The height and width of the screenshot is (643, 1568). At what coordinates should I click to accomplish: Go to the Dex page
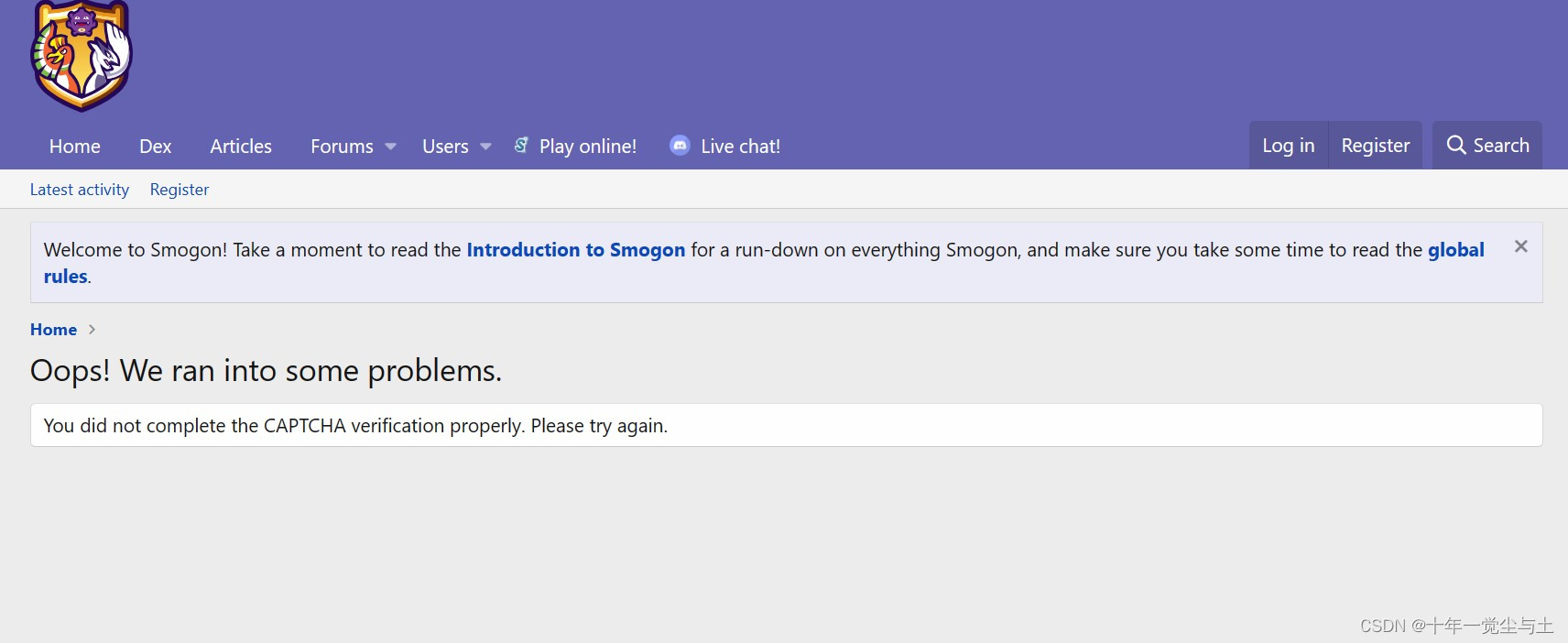point(156,147)
